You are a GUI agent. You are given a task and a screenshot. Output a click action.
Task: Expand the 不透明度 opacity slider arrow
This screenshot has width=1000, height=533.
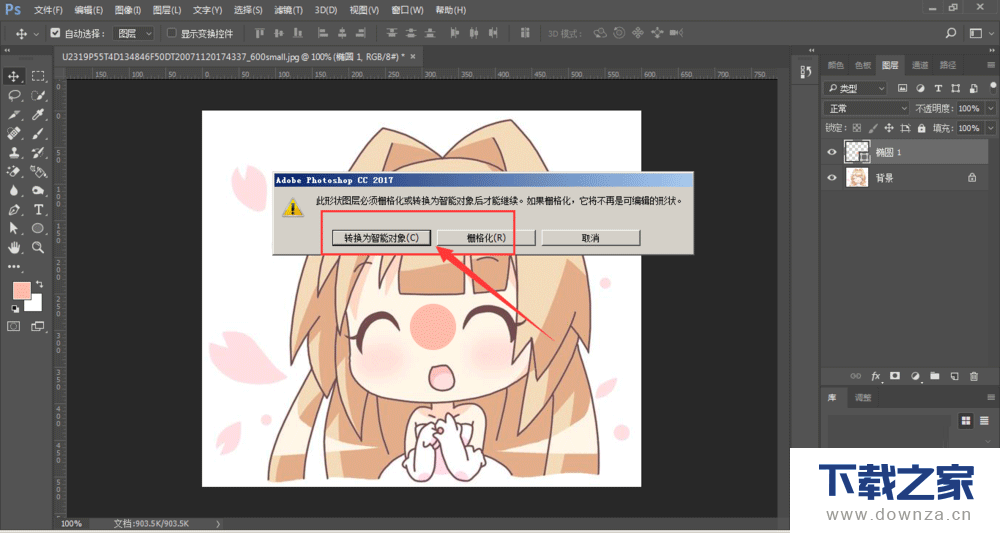click(990, 108)
